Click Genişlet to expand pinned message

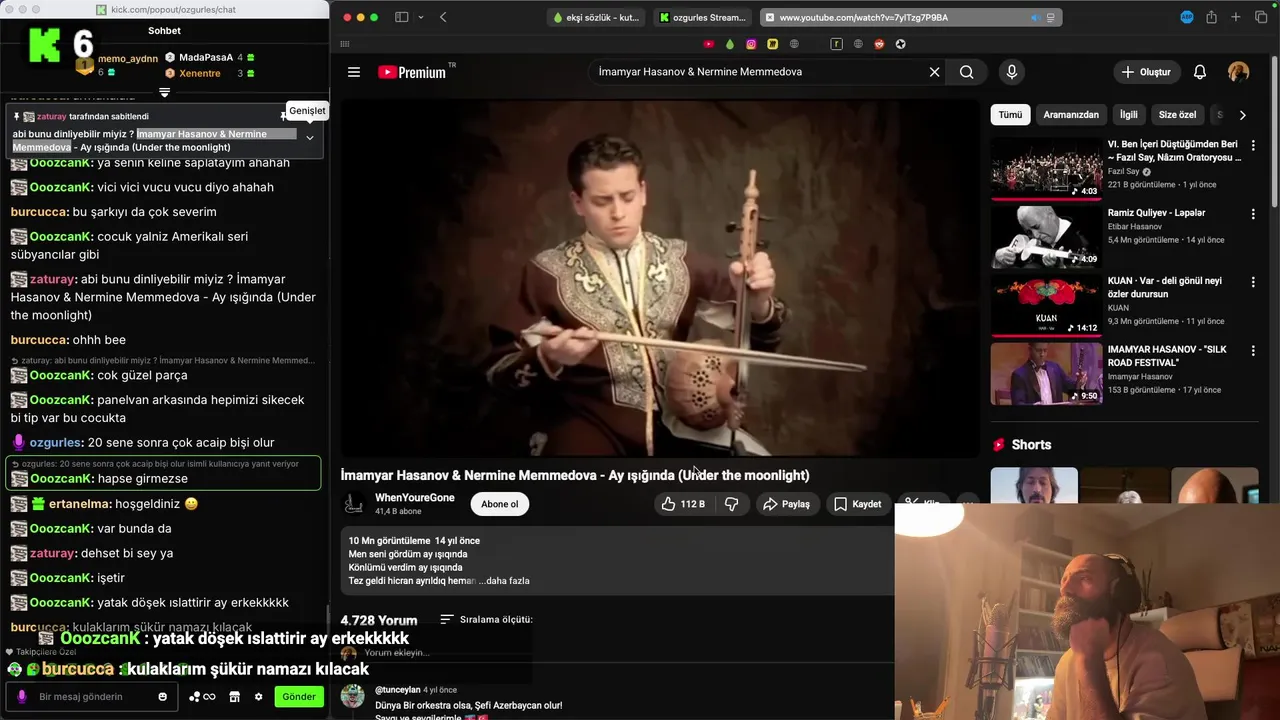[307, 110]
